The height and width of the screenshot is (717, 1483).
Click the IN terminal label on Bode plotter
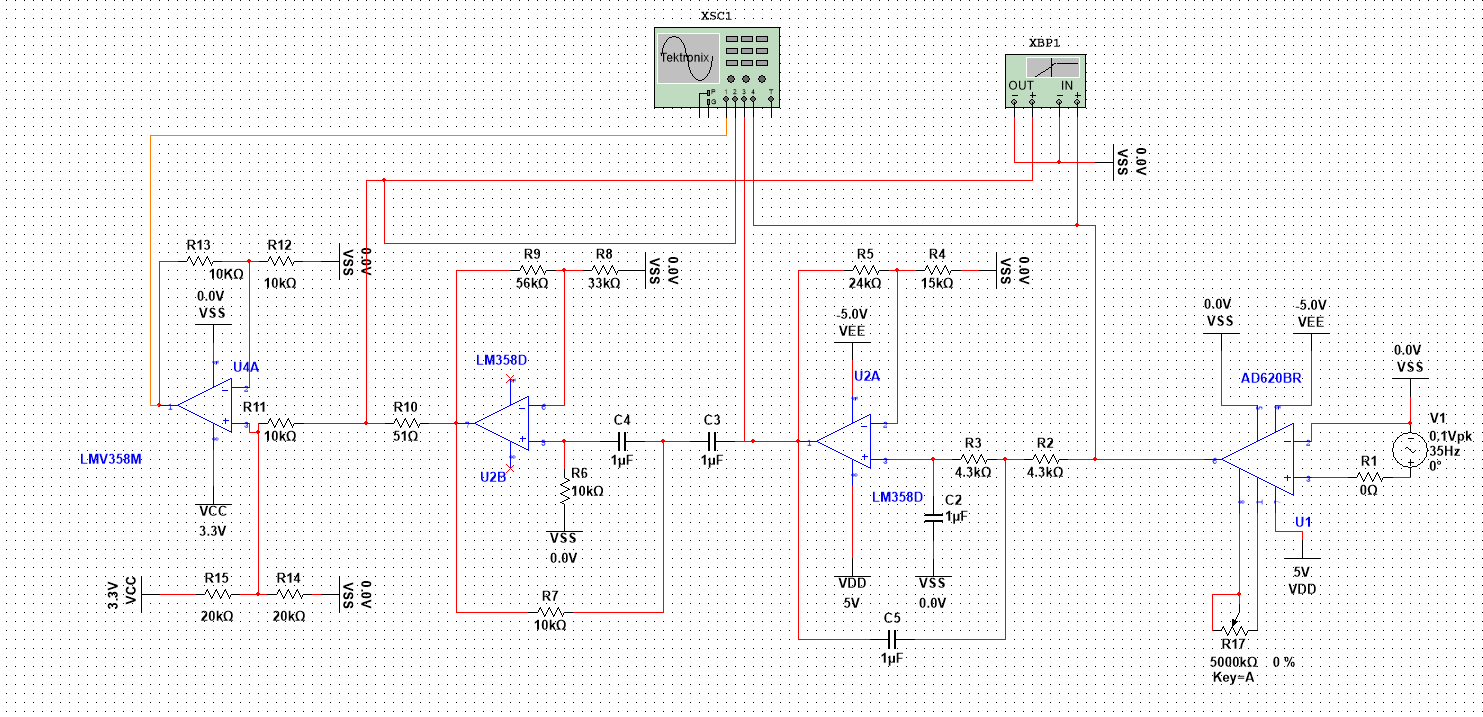pos(1067,86)
